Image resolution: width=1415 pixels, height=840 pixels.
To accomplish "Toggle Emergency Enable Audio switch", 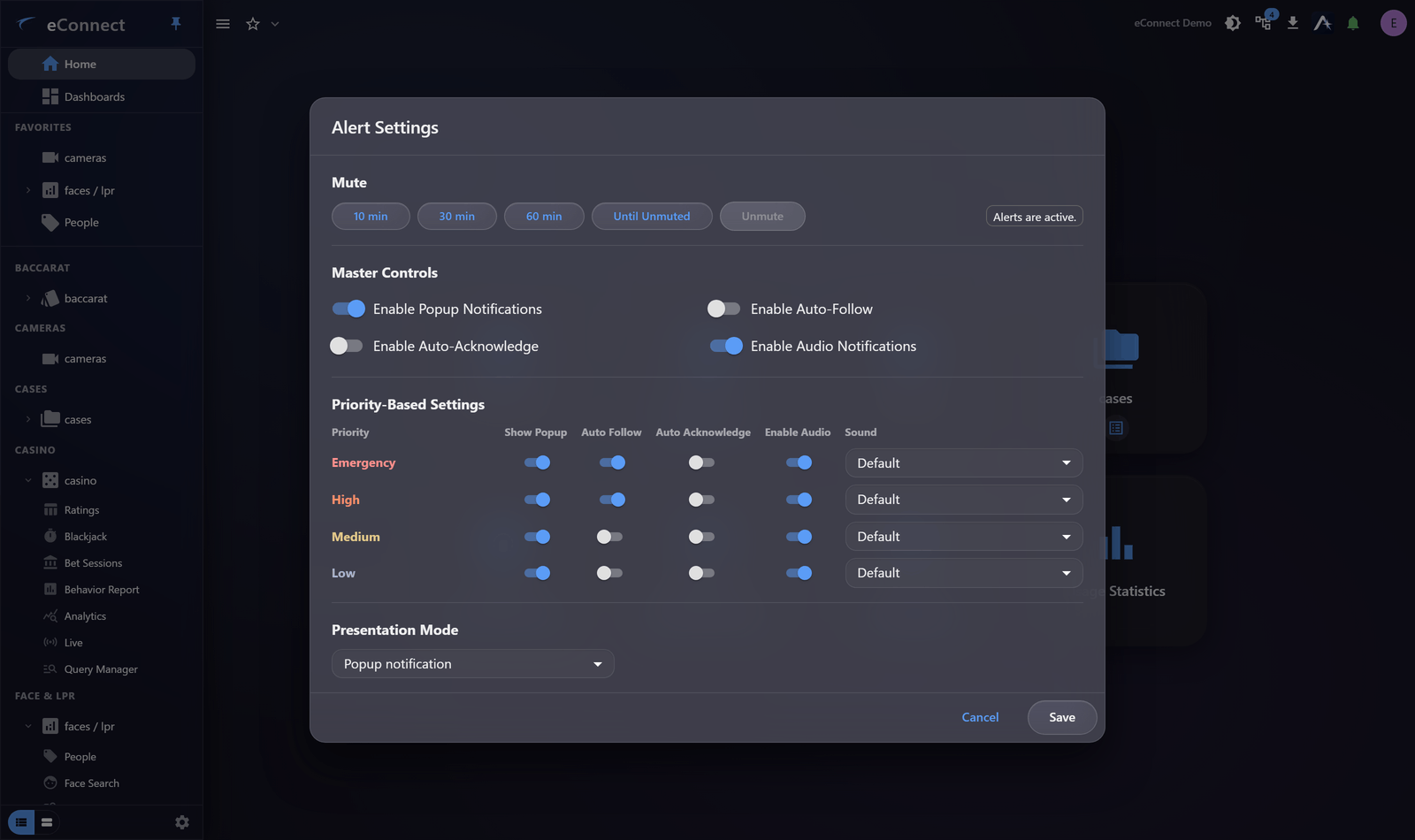I will 799,462.
